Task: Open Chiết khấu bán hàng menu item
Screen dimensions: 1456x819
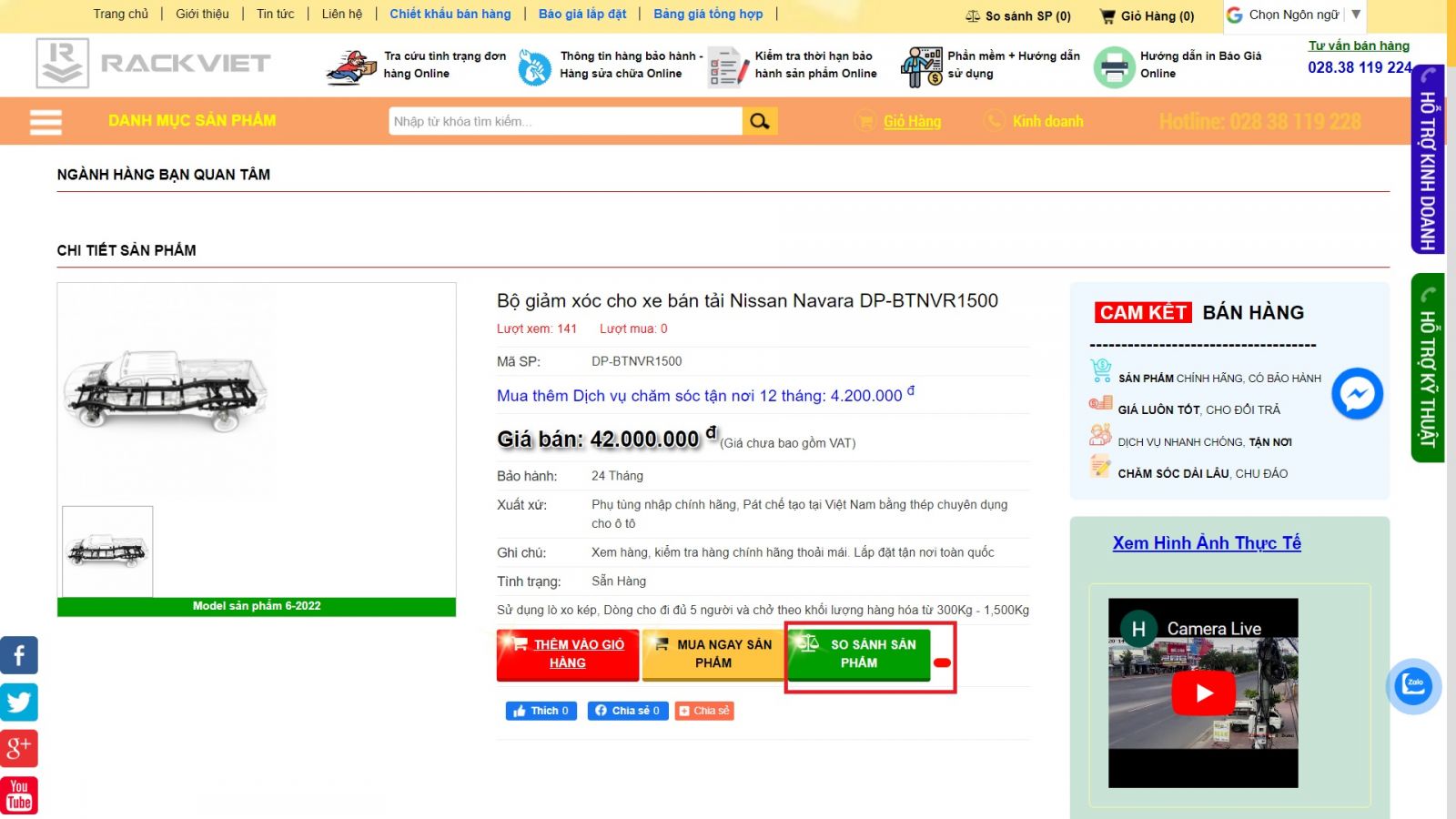Action: 450,14
